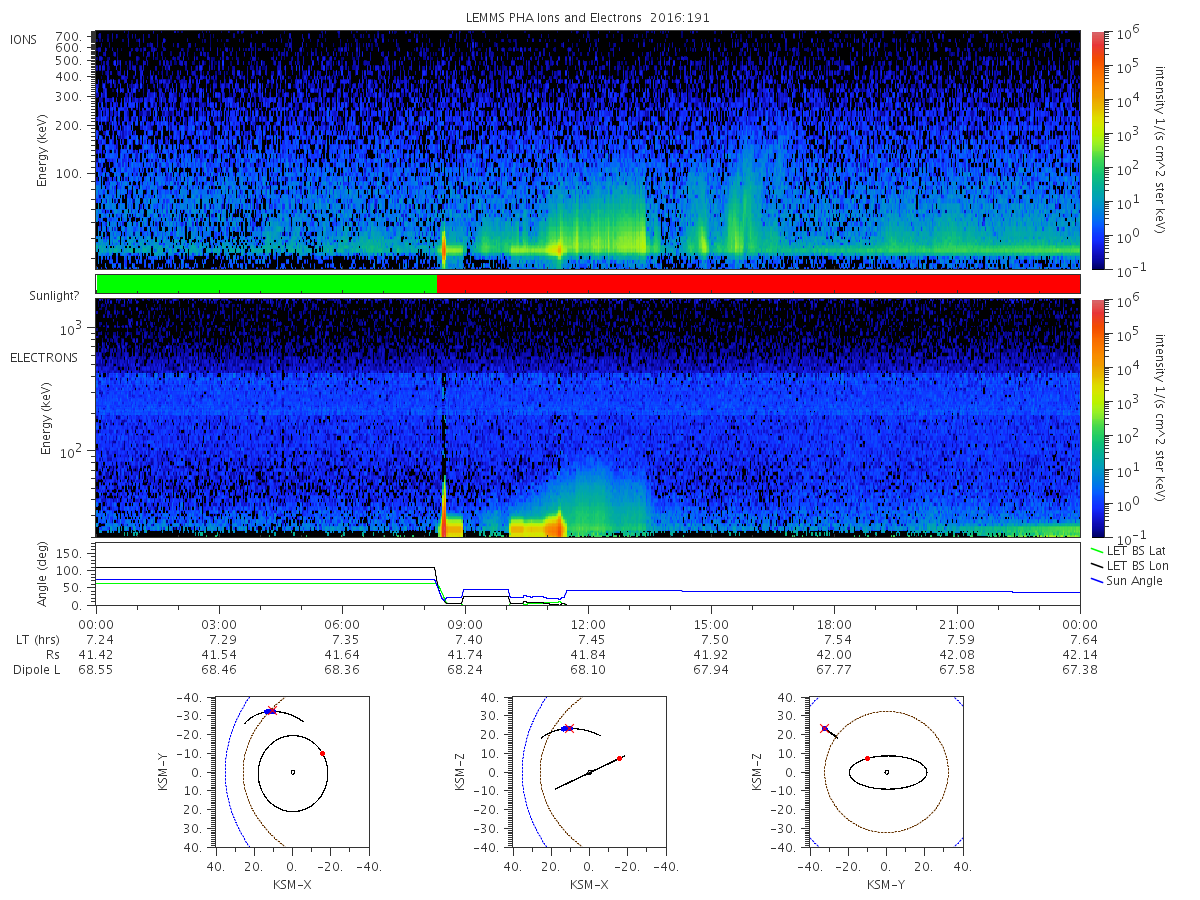Image resolution: width=1200 pixels, height=900 pixels.
Task: Click the electrons intensity color bar
Action: click(1096, 418)
